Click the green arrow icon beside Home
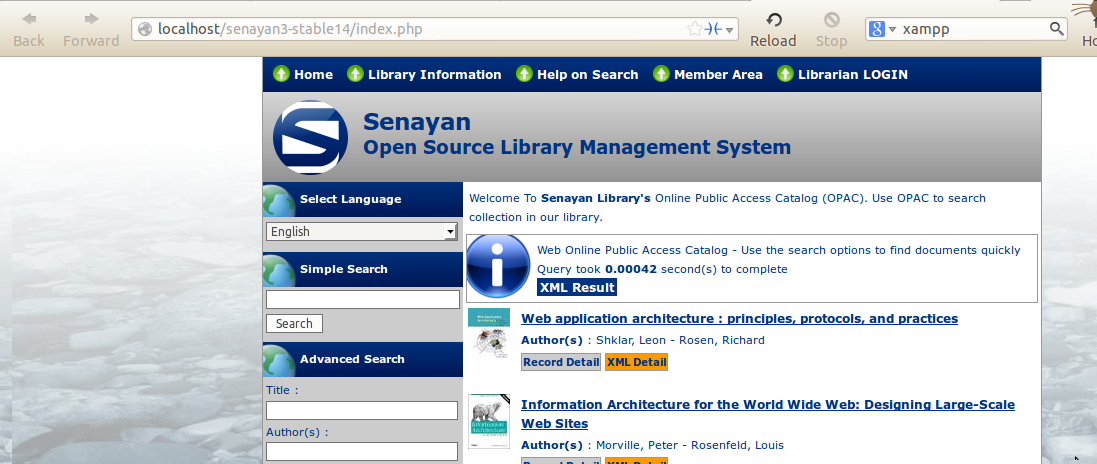 [281, 73]
